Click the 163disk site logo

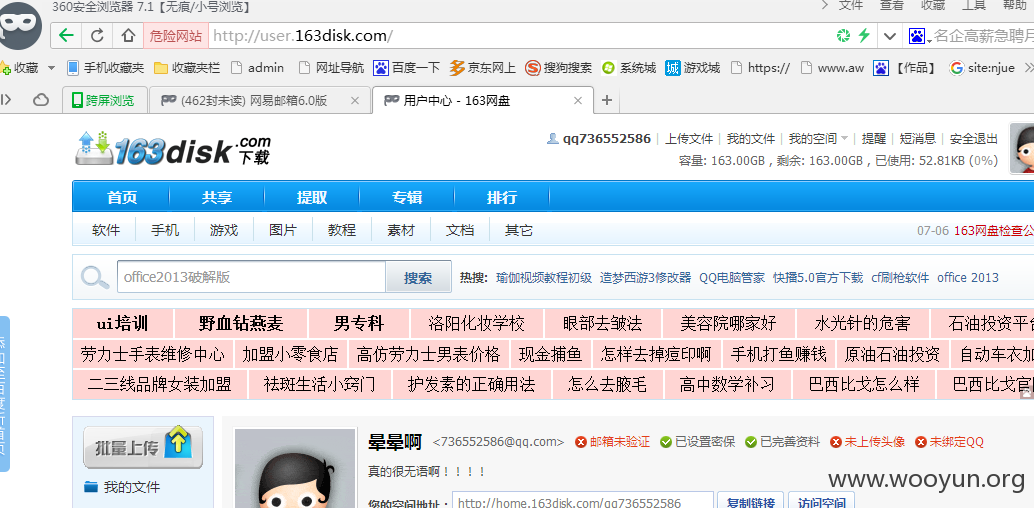[x=173, y=149]
